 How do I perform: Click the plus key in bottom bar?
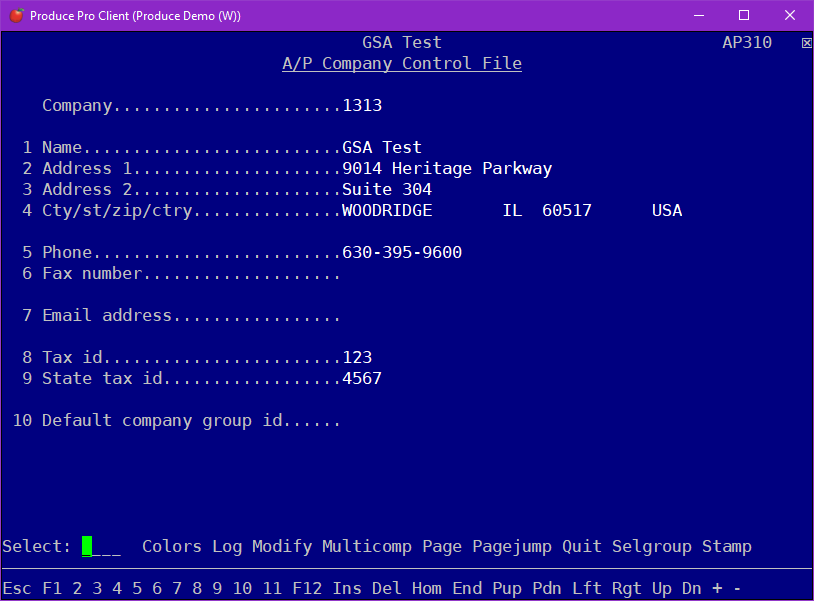click(x=717, y=589)
